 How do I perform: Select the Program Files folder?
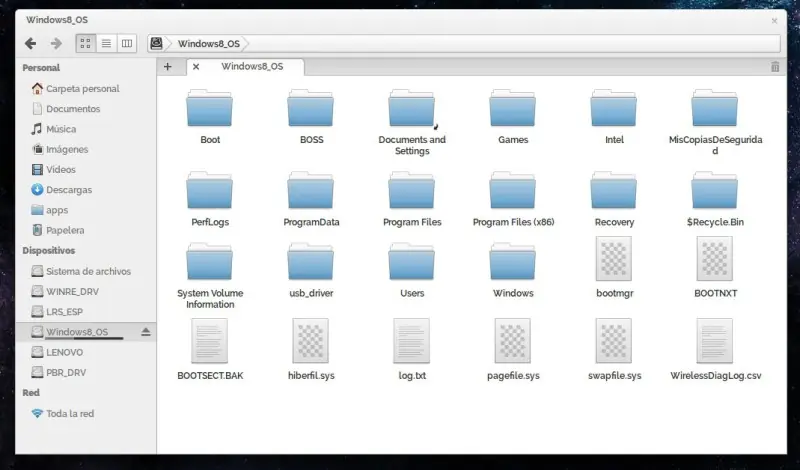click(x=412, y=200)
